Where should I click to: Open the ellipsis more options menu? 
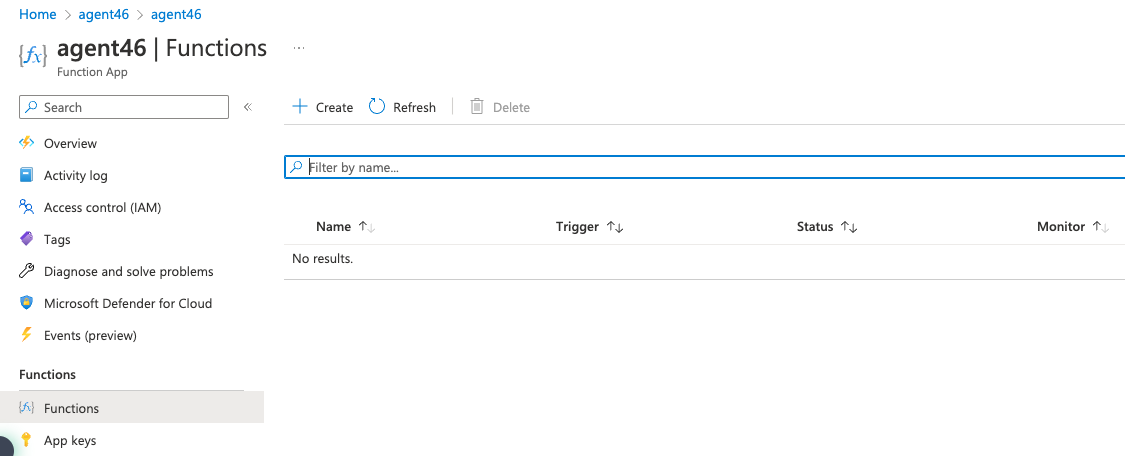pyautogui.click(x=299, y=48)
